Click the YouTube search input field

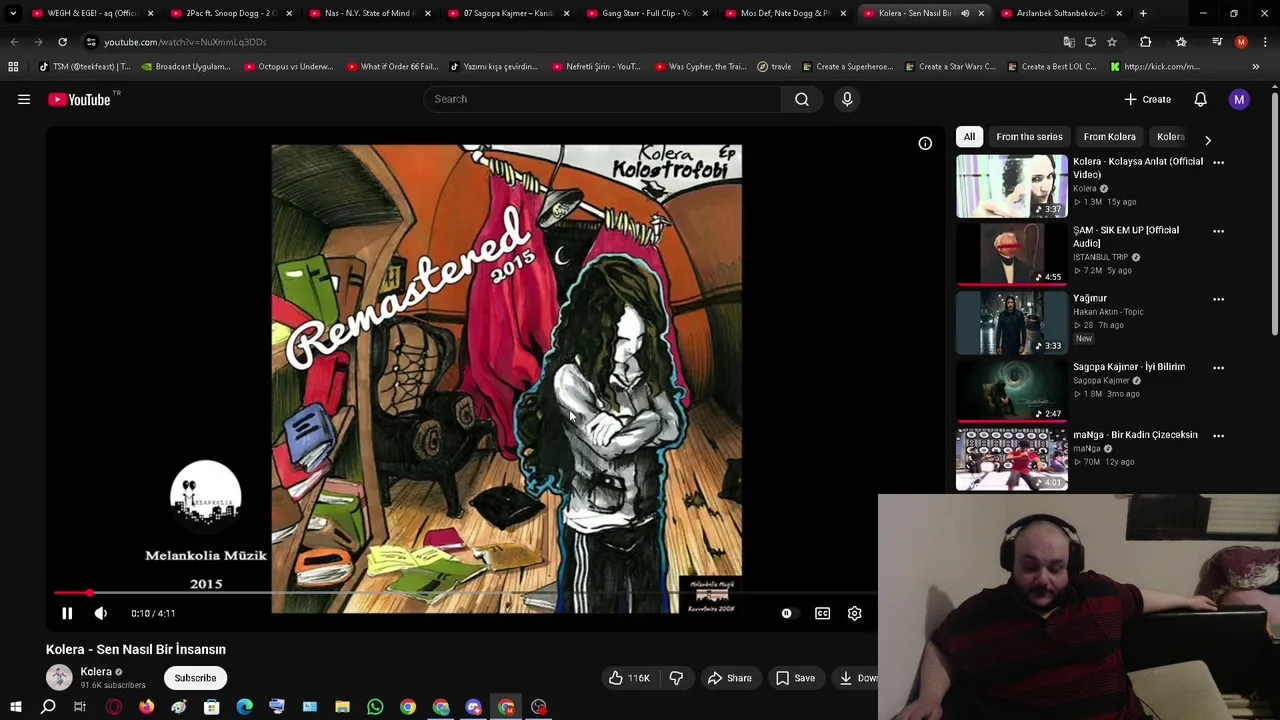(603, 99)
